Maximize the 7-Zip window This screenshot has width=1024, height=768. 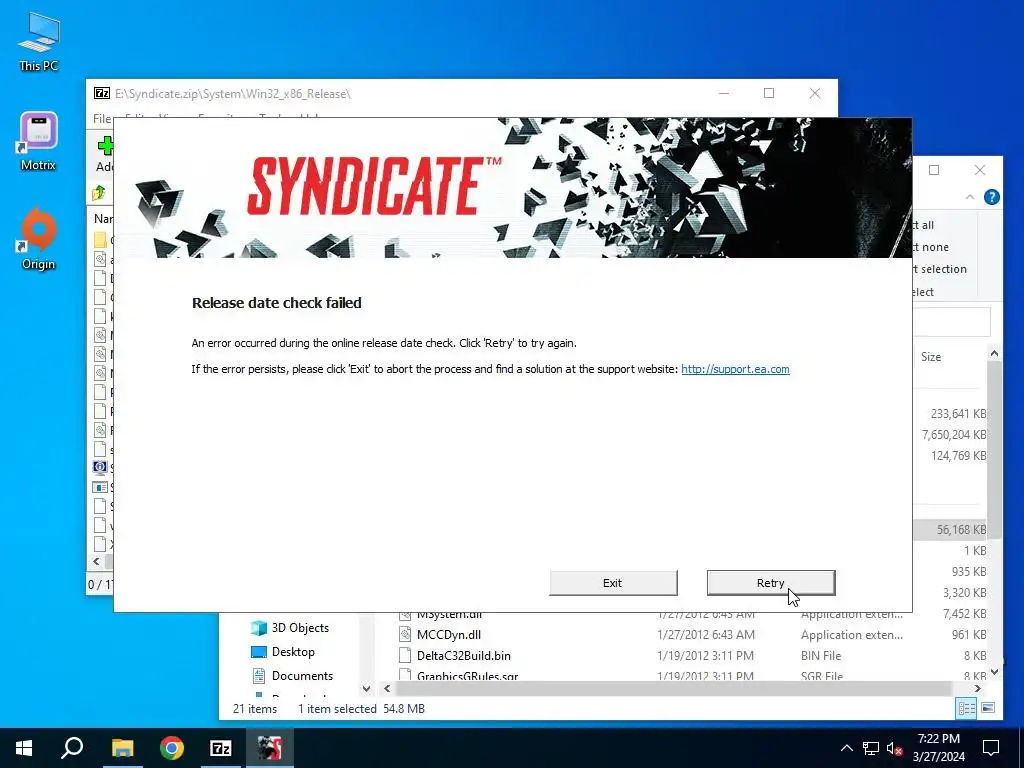pyautogui.click(x=769, y=93)
